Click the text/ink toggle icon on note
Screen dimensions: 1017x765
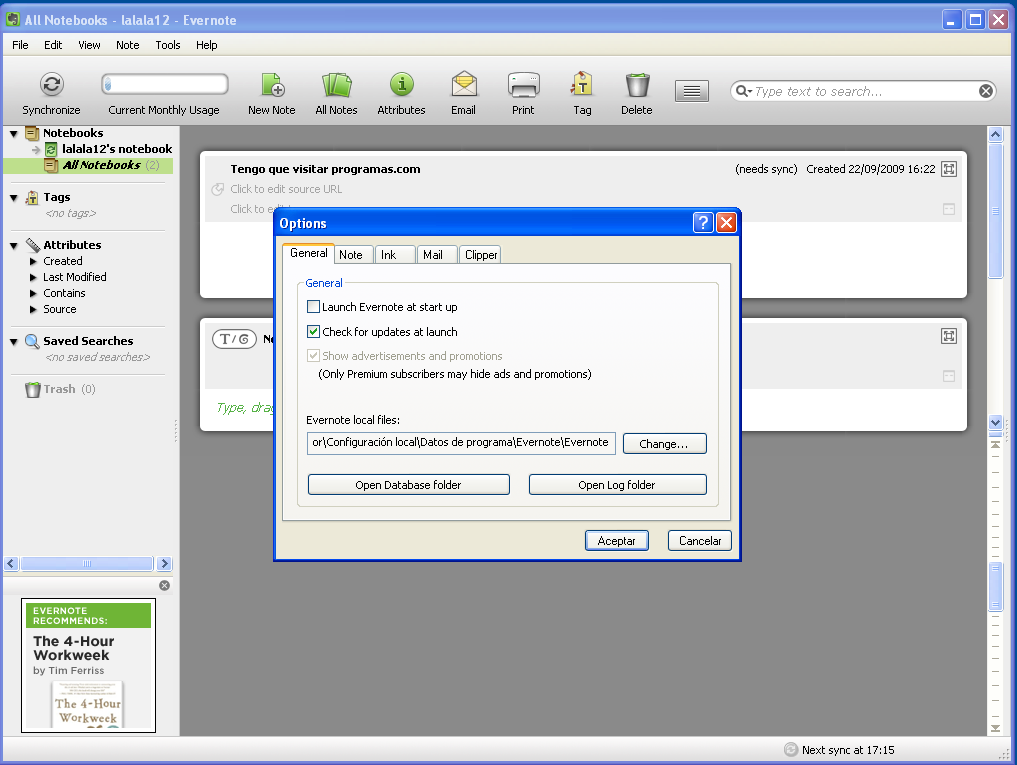click(x=235, y=339)
